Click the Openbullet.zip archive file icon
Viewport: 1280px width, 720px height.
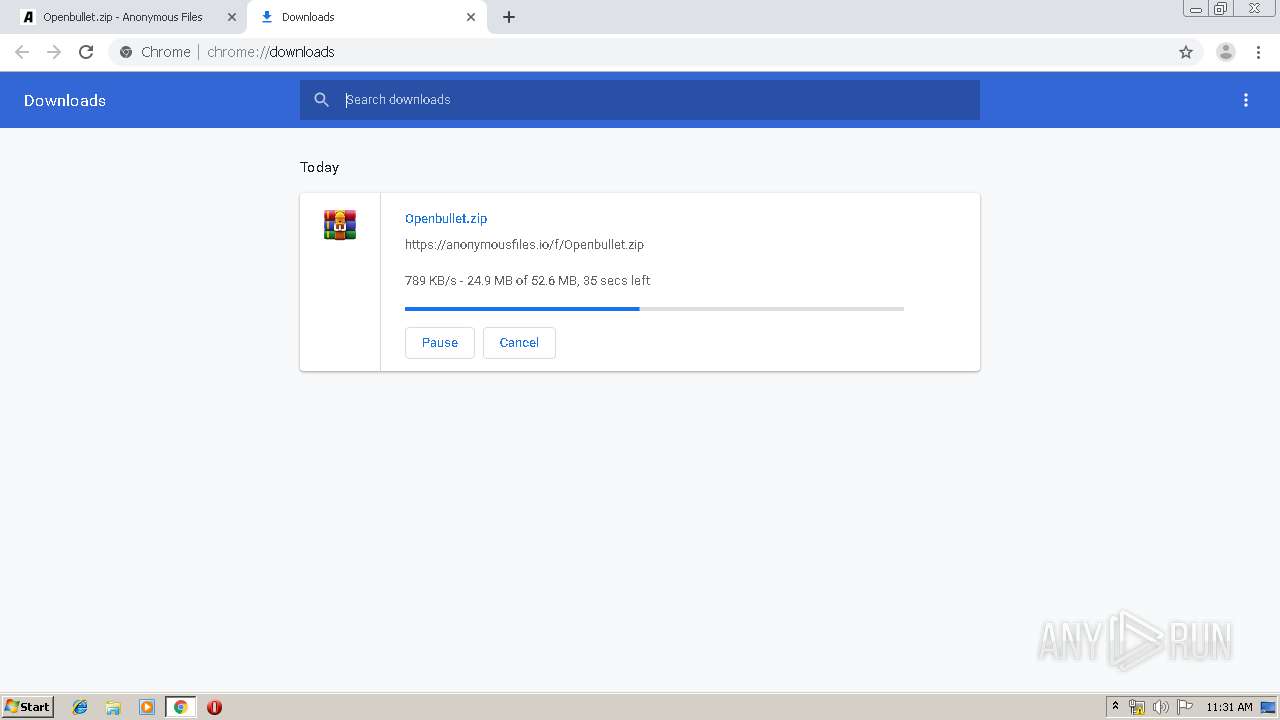coord(340,225)
